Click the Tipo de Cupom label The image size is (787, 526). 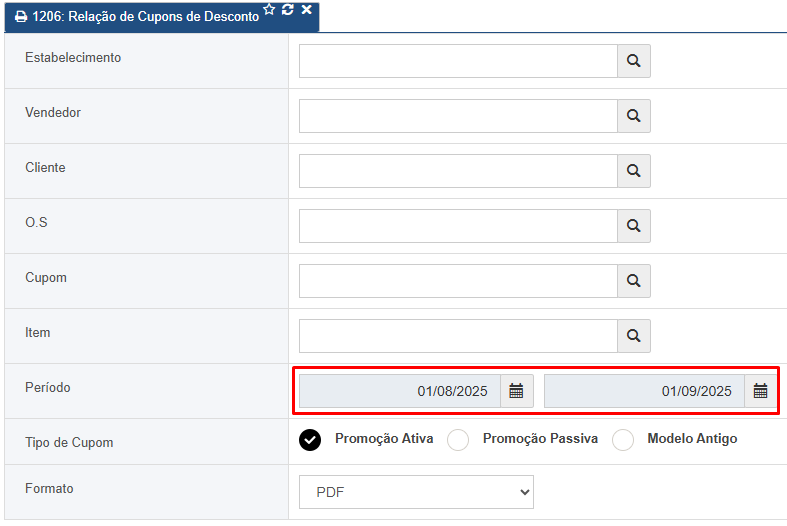tap(69, 443)
